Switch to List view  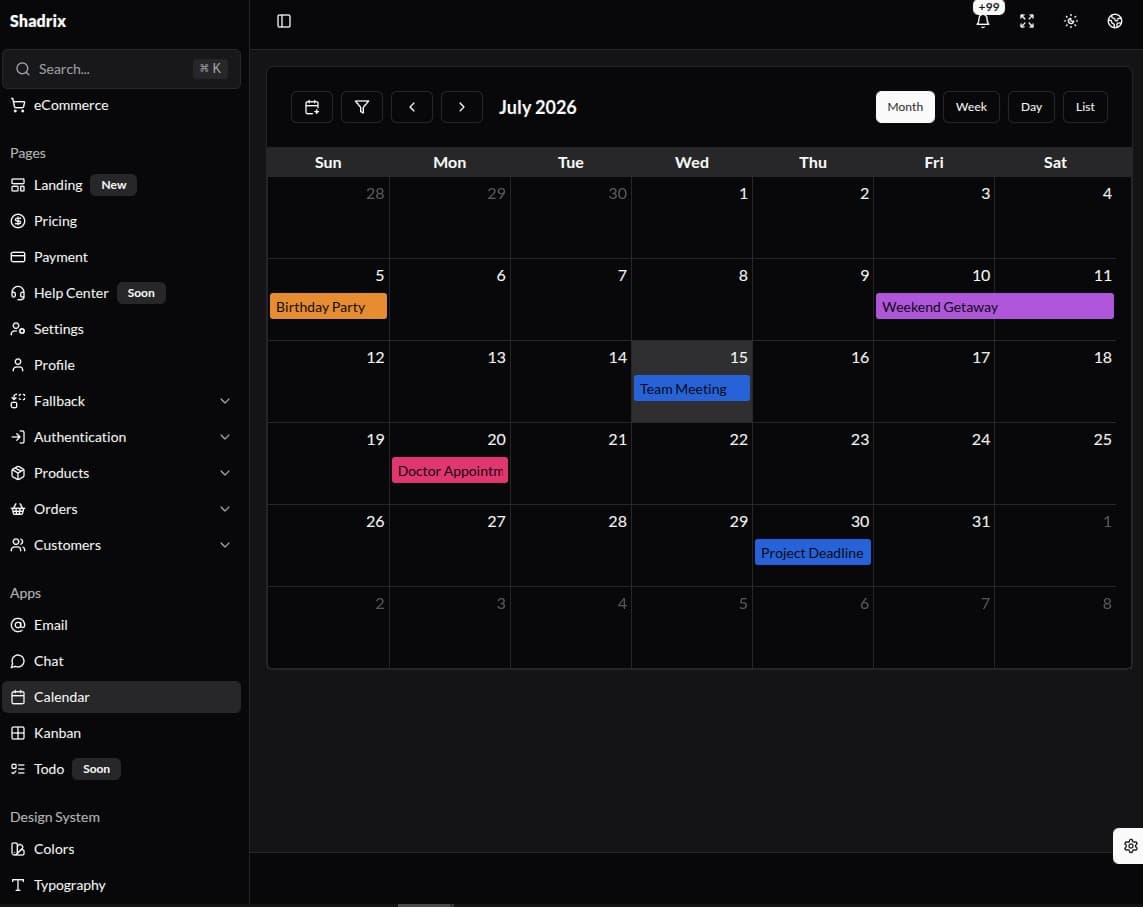click(x=1085, y=107)
